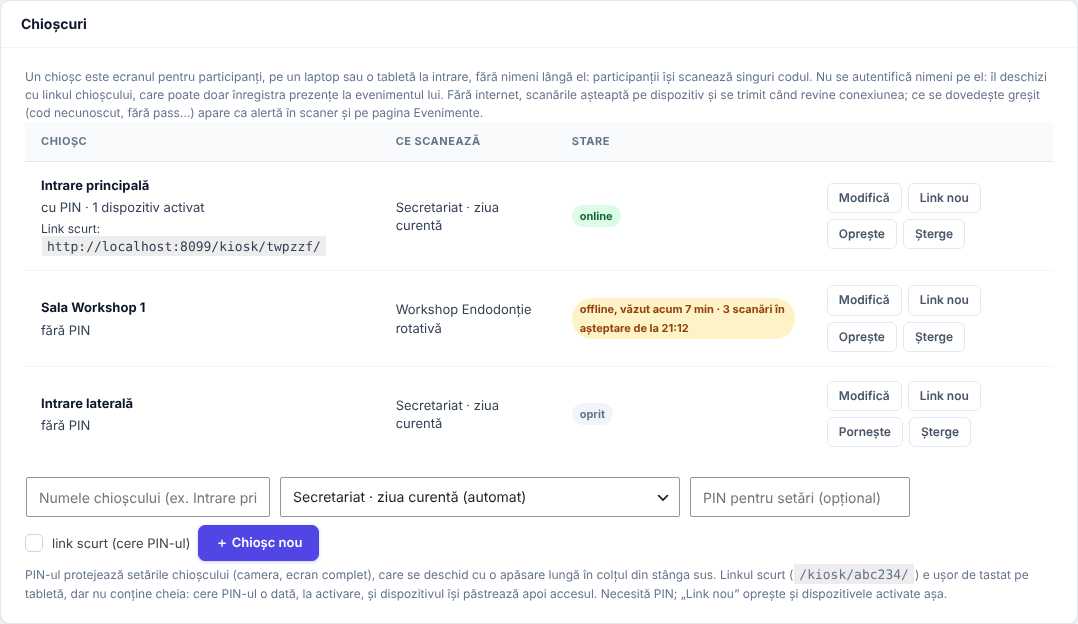Click fără PIN under Sala Workshop 1
Image resolution: width=1078 pixels, height=624 pixels.
click(65, 331)
